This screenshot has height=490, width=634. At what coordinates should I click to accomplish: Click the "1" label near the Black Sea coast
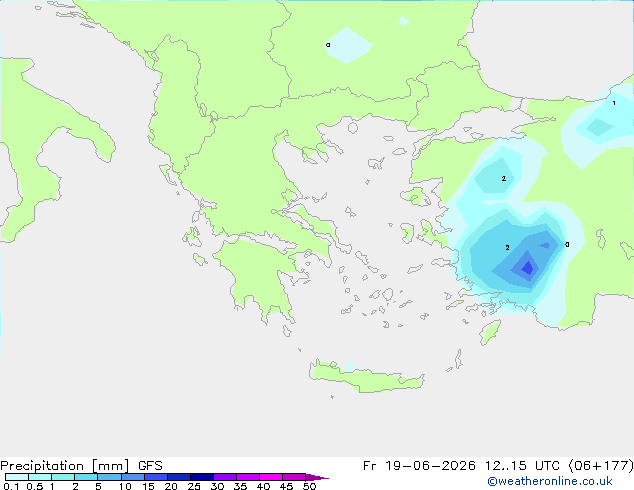614,103
